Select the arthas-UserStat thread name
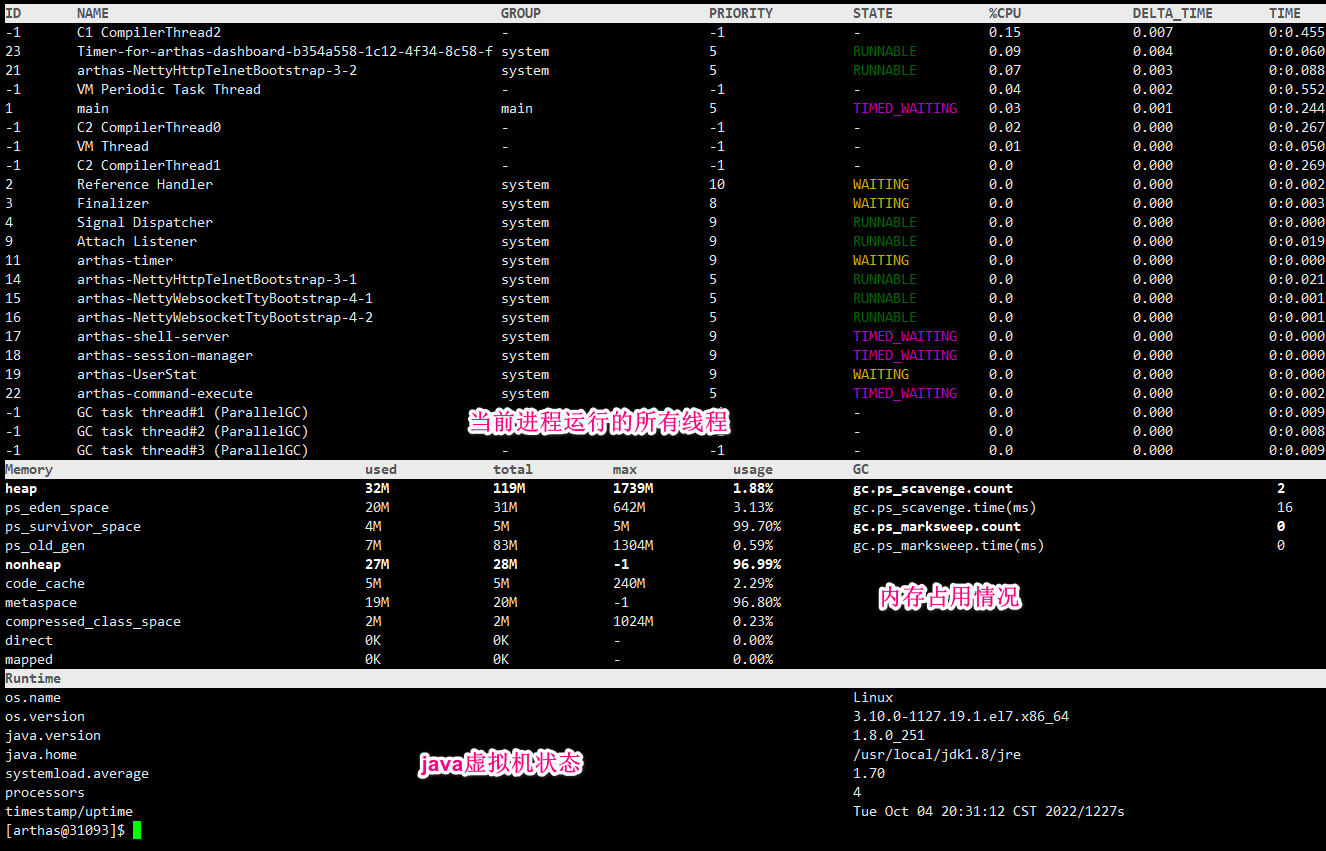This screenshot has height=851, width=1326. click(137, 374)
